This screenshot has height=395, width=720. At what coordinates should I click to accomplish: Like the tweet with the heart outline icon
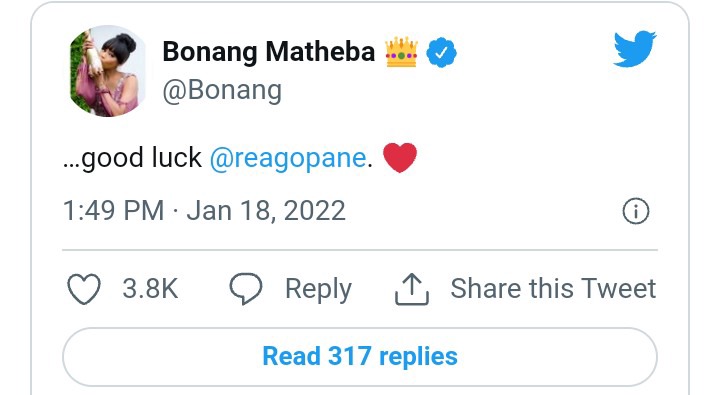(84, 289)
